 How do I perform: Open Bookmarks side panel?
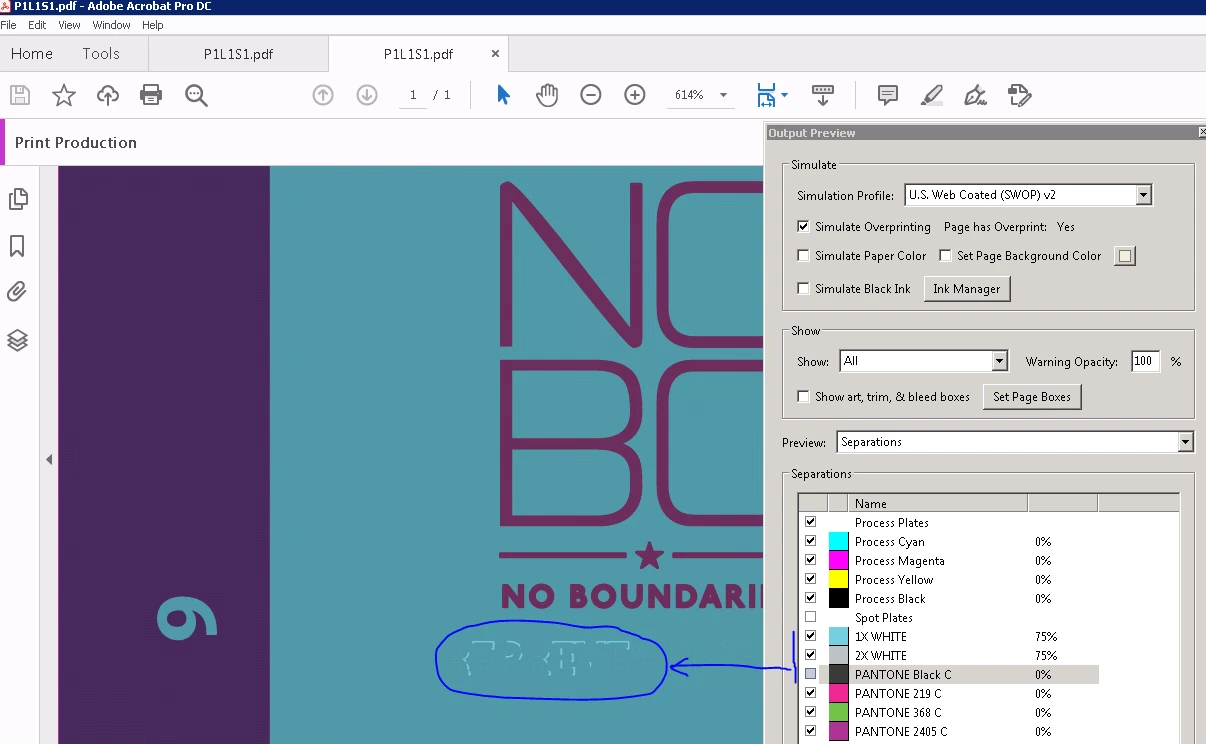pos(17,246)
